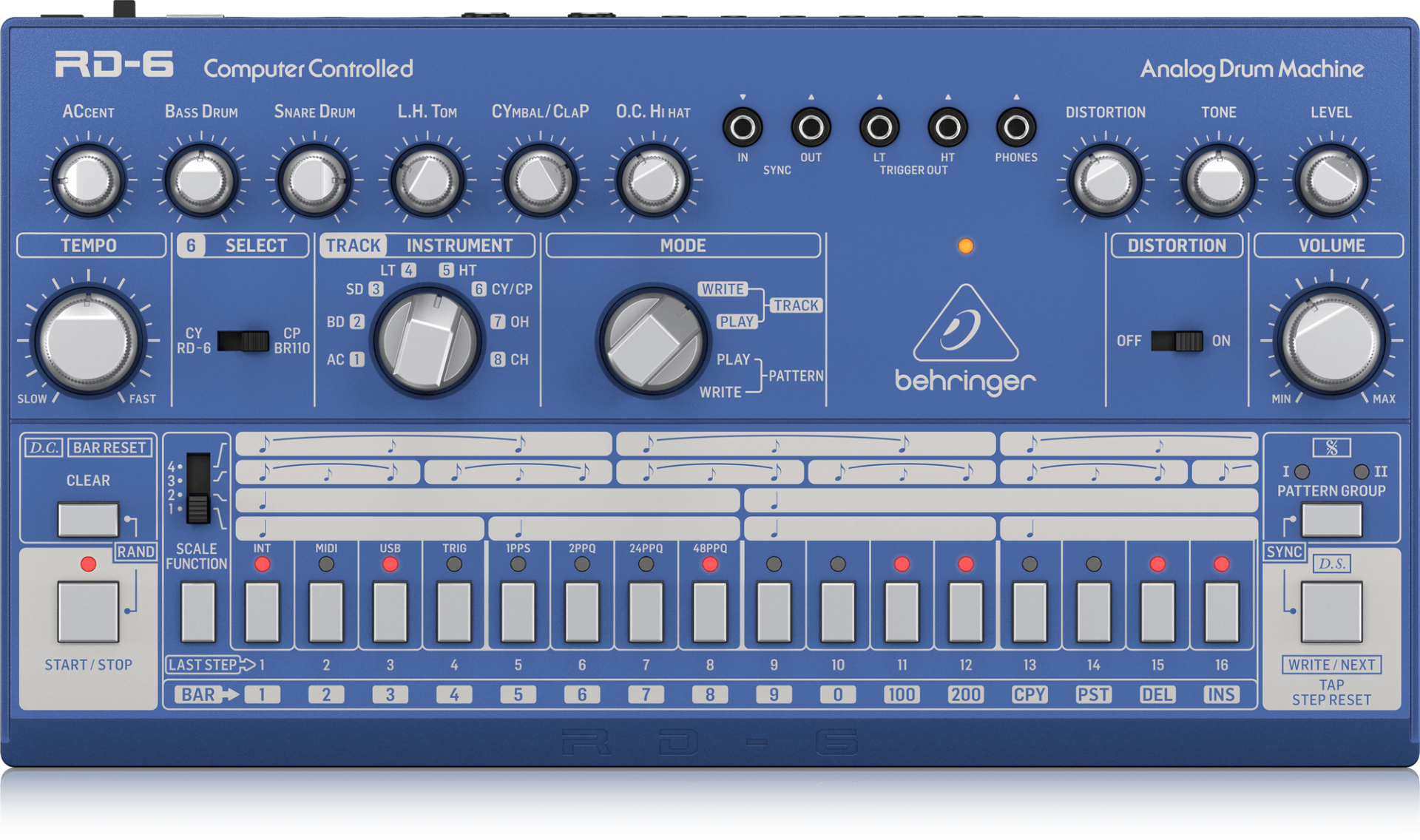
Task: Click step button 5 under 1PPS
Action: pos(518,612)
